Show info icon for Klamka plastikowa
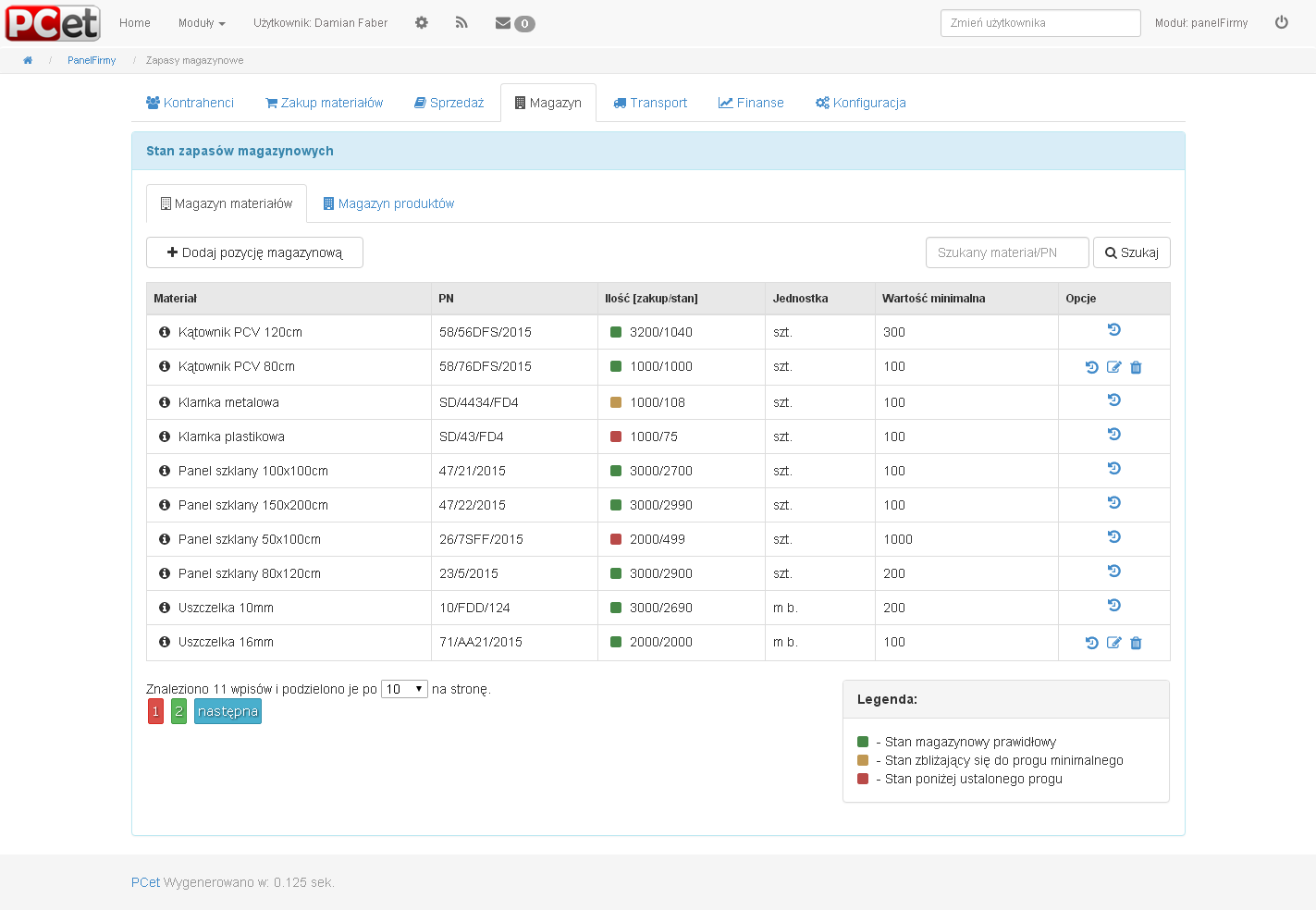The width and height of the screenshot is (1316, 910). [165, 437]
